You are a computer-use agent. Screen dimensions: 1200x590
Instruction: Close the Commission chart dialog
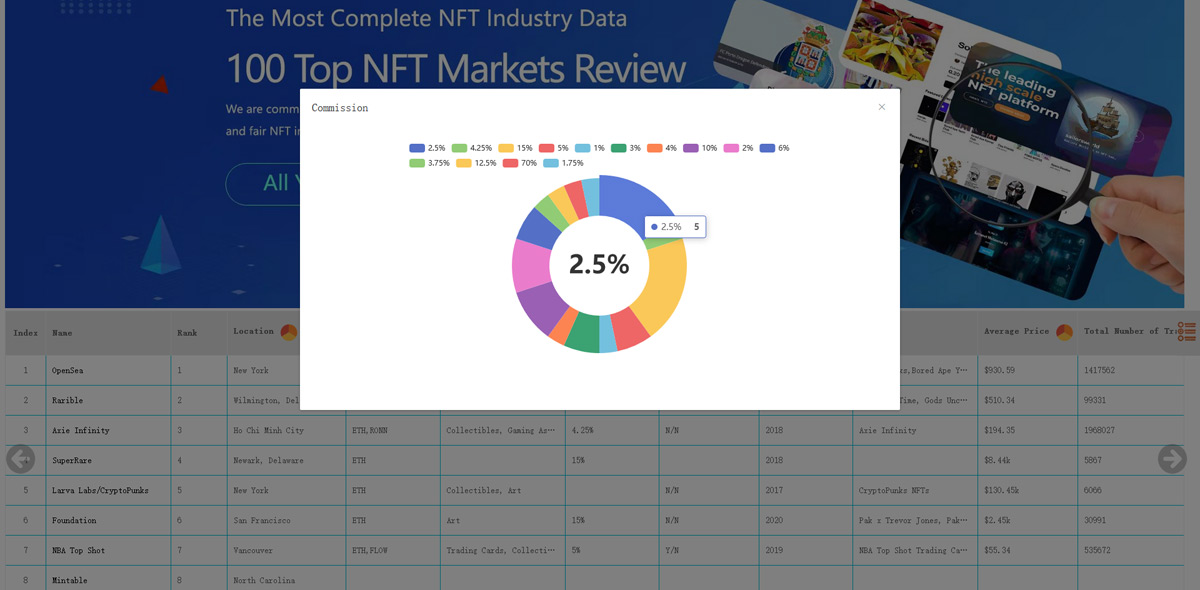(881, 107)
